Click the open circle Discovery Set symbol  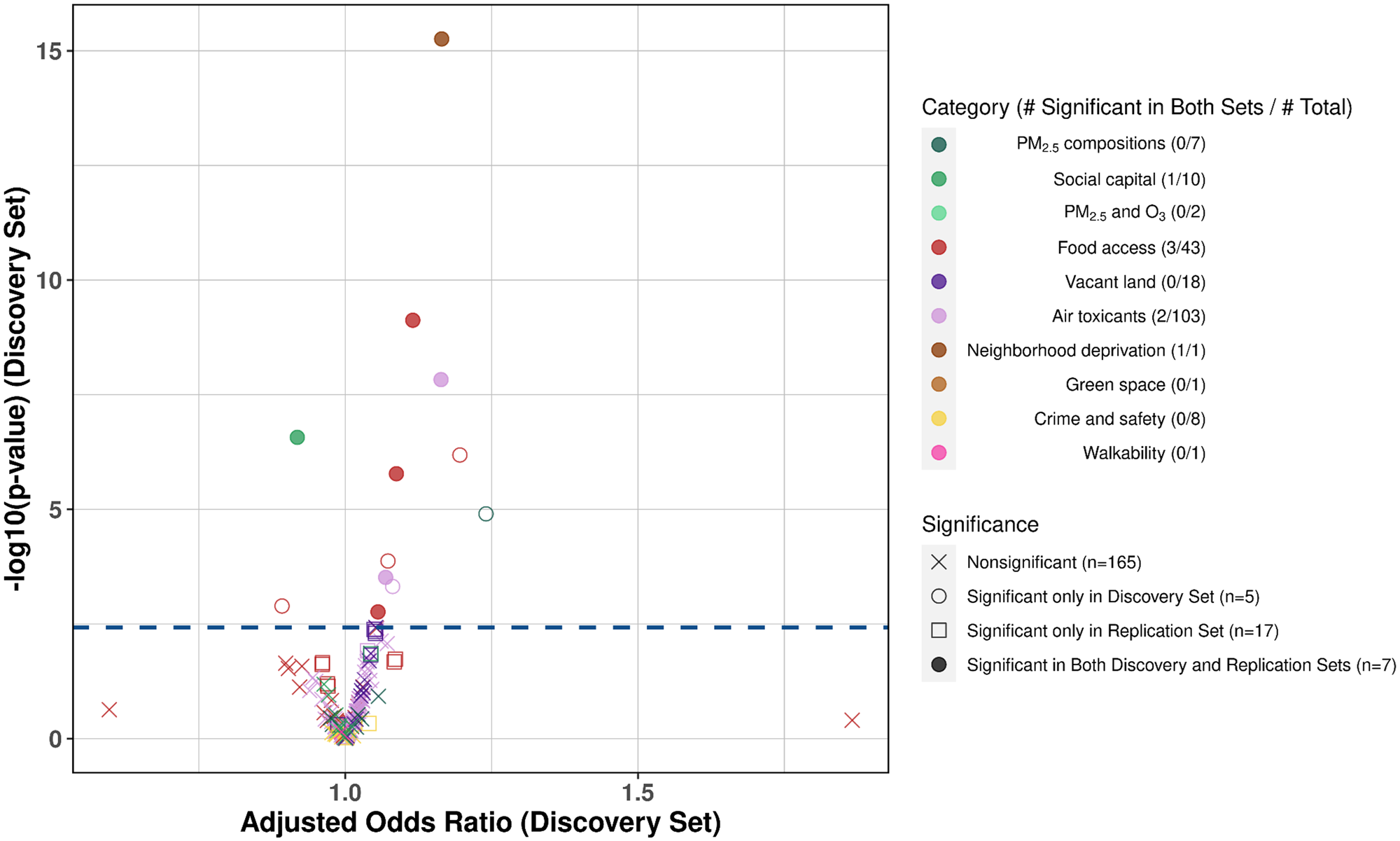[x=939, y=597]
